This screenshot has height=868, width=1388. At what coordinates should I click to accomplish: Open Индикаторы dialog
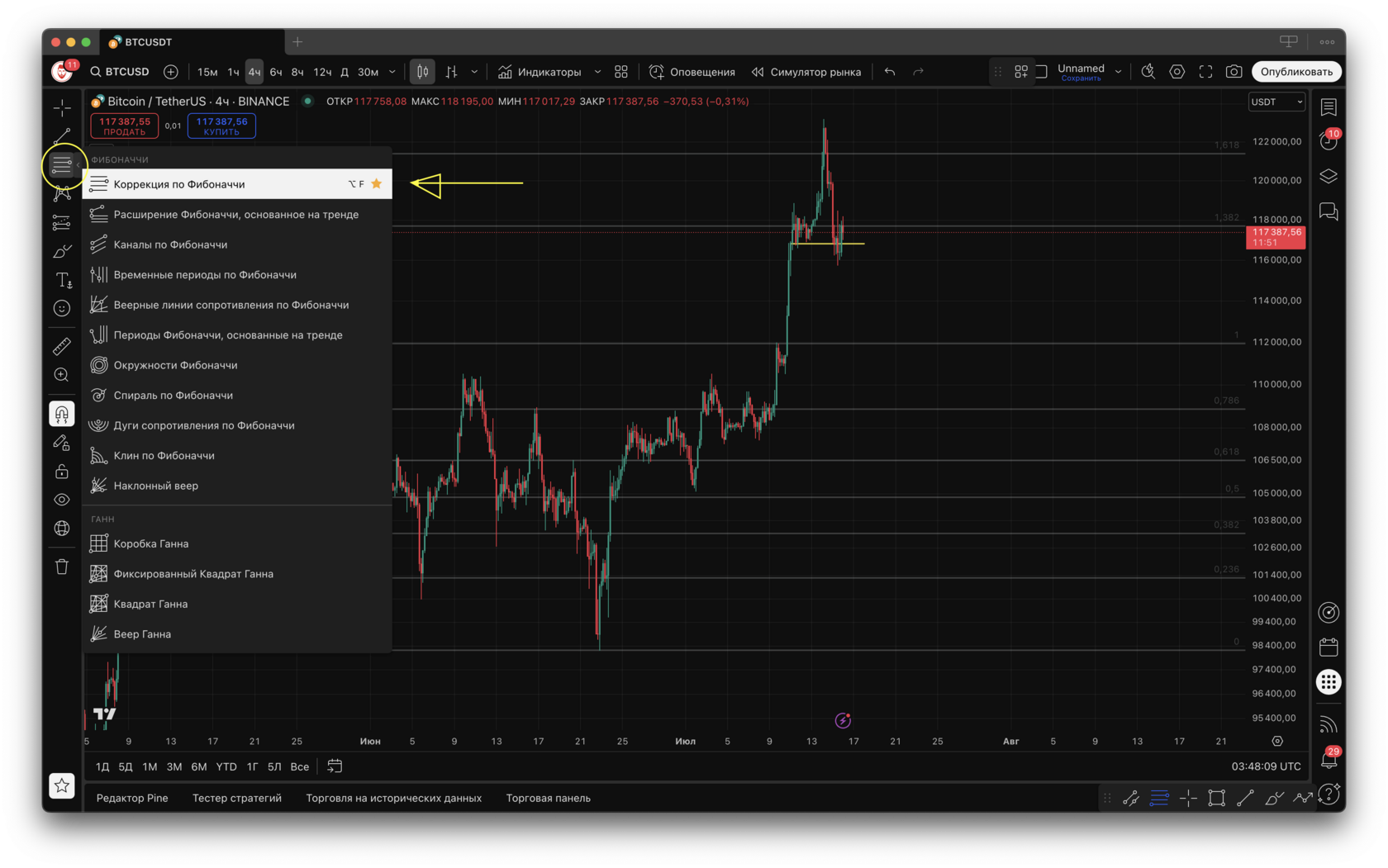(x=540, y=72)
